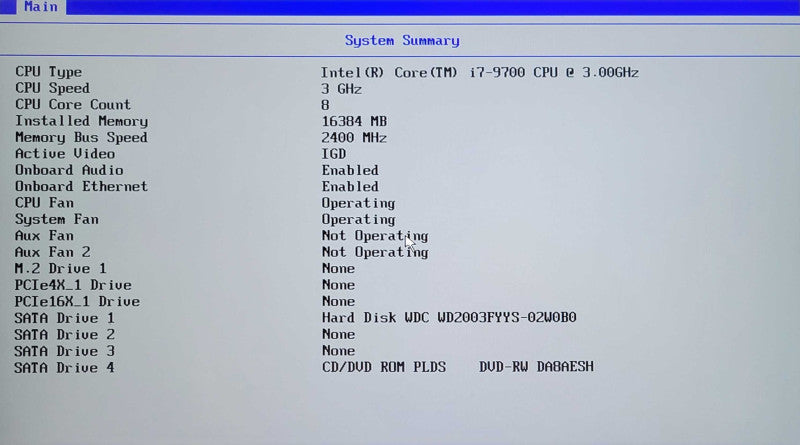The height and width of the screenshot is (445, 800).
Task: Click None value for SATA Drive 2
Action: [338, 335]
